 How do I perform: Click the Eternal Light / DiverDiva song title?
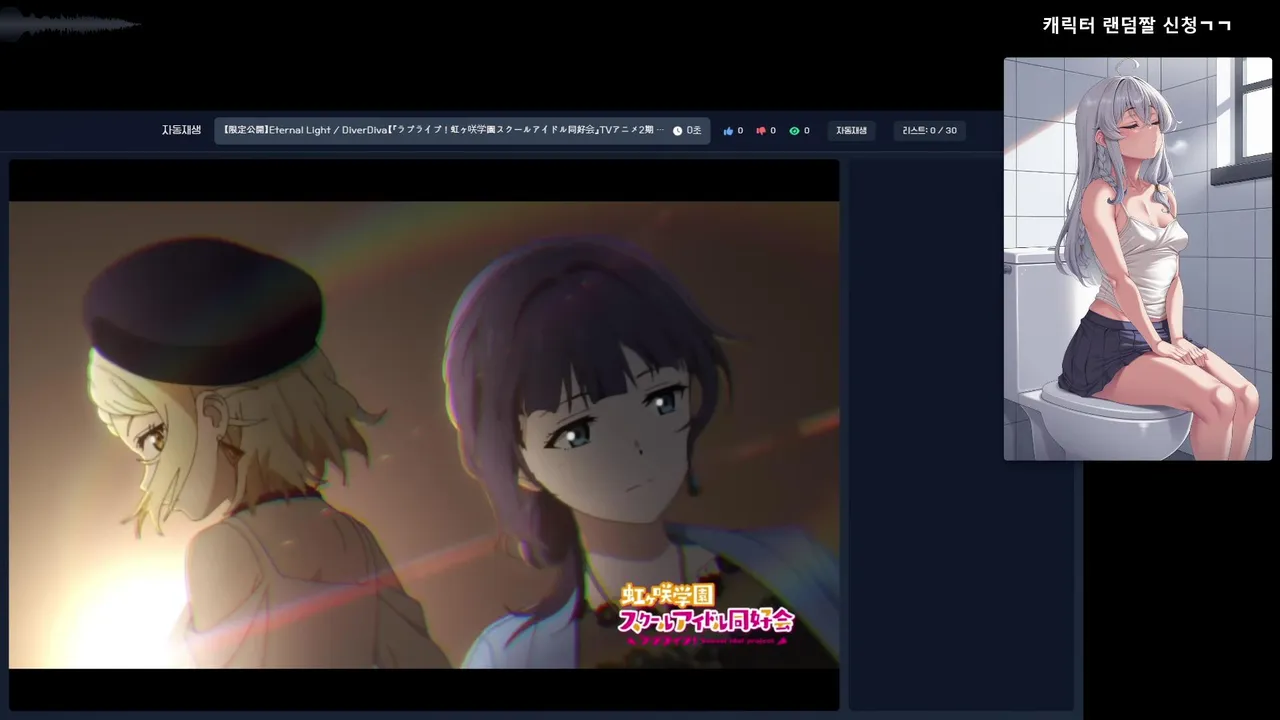[443, 131]
